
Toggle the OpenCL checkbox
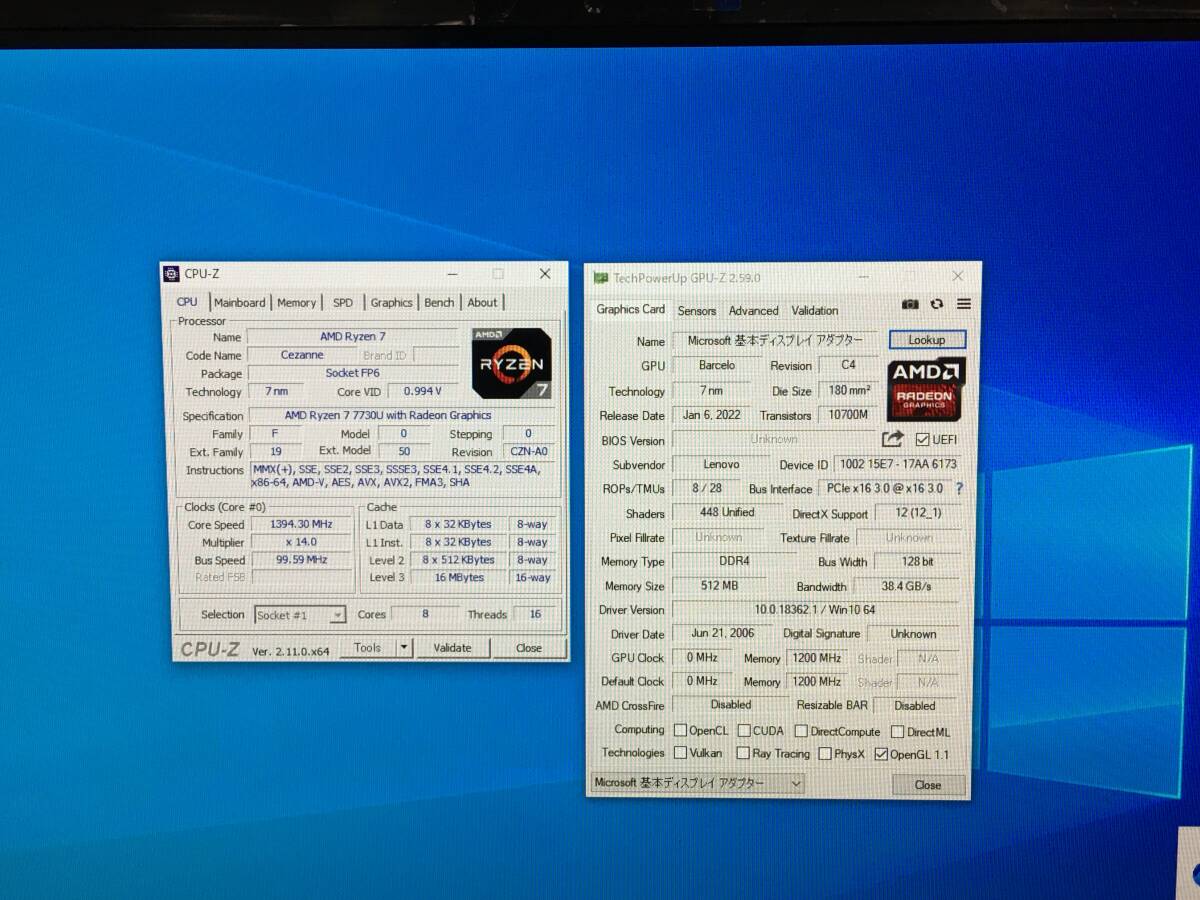point(680,731)
